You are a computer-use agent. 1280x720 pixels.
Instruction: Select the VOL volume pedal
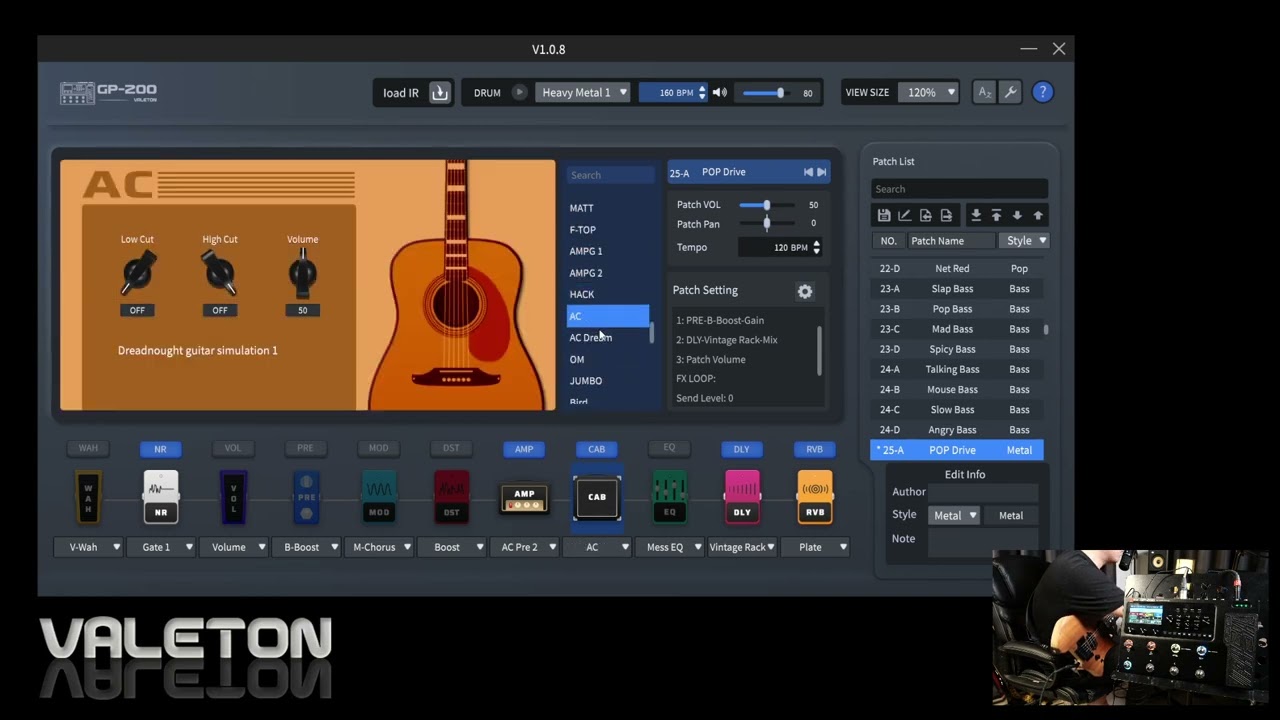coord(233,497)
